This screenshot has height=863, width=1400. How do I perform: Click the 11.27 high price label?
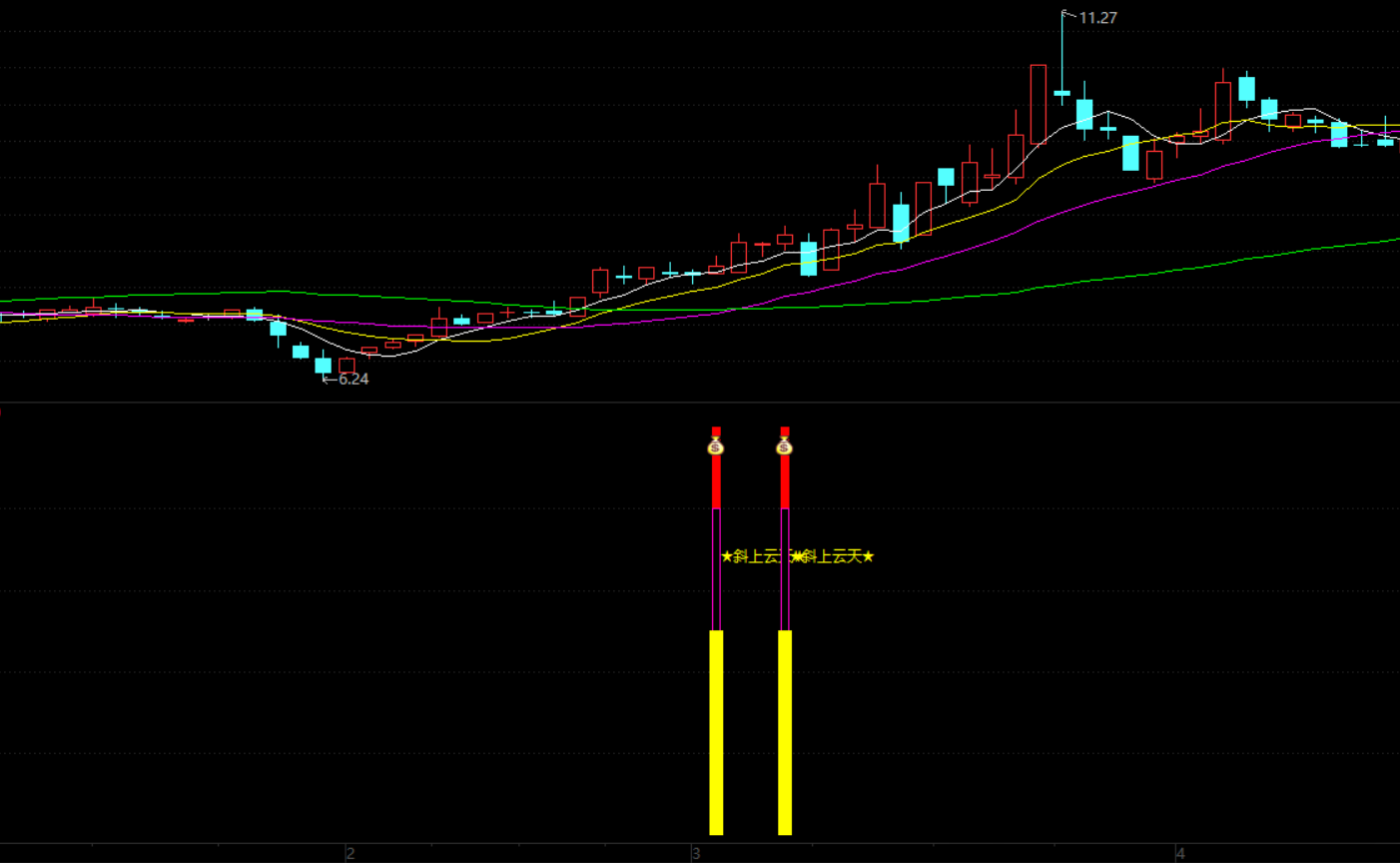point(1097,18)
